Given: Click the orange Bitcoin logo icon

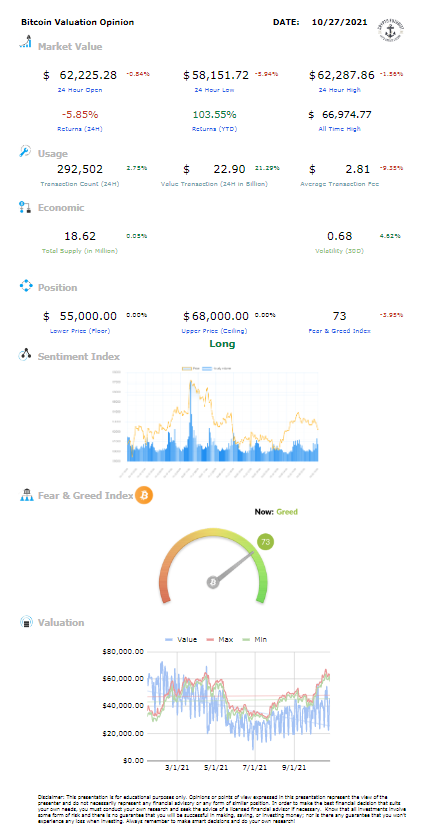Looking at the screenshot, I should [x=144, y=495].
